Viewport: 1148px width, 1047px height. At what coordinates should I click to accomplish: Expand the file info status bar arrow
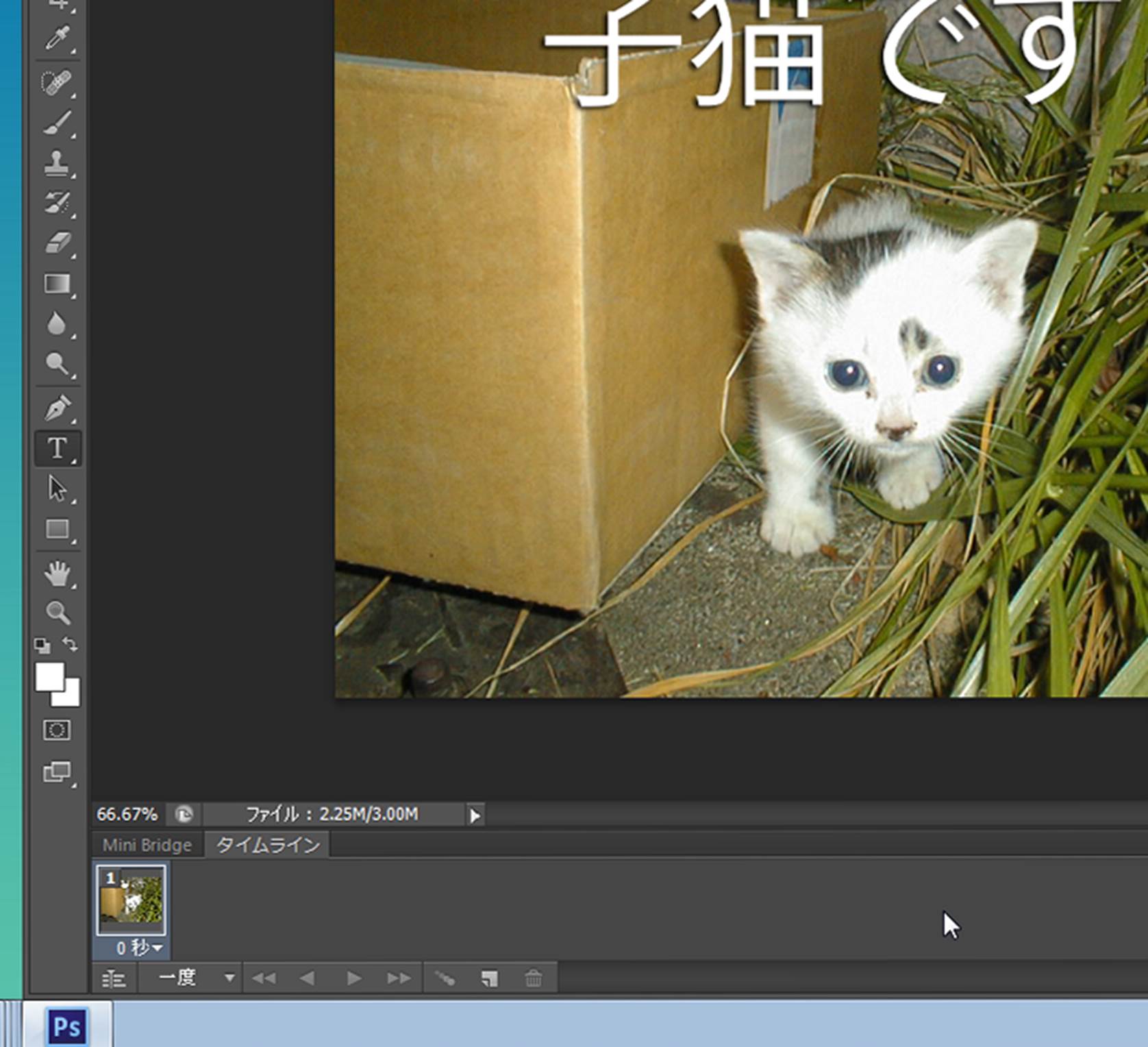point(475,815)
